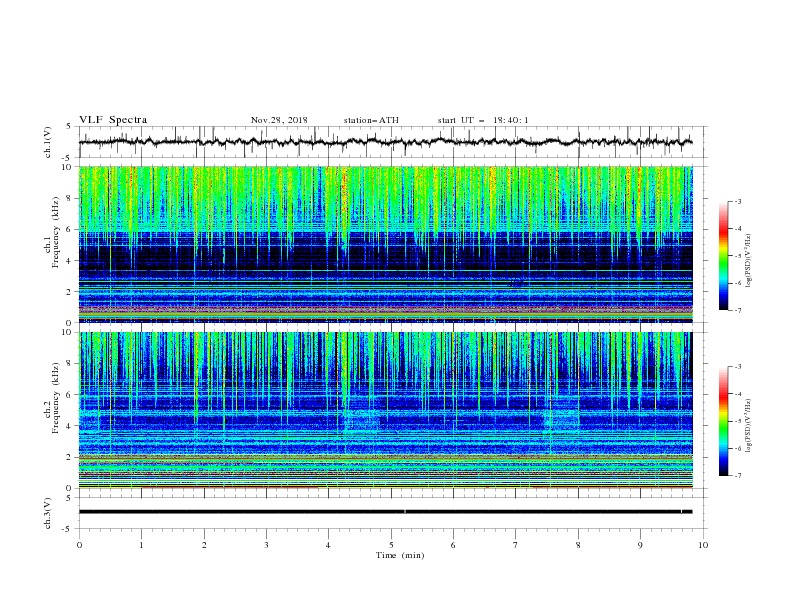Click the ch.1 voltage waveform trace
The width and height of the screenshot is (792, 612).
[385, 142]
